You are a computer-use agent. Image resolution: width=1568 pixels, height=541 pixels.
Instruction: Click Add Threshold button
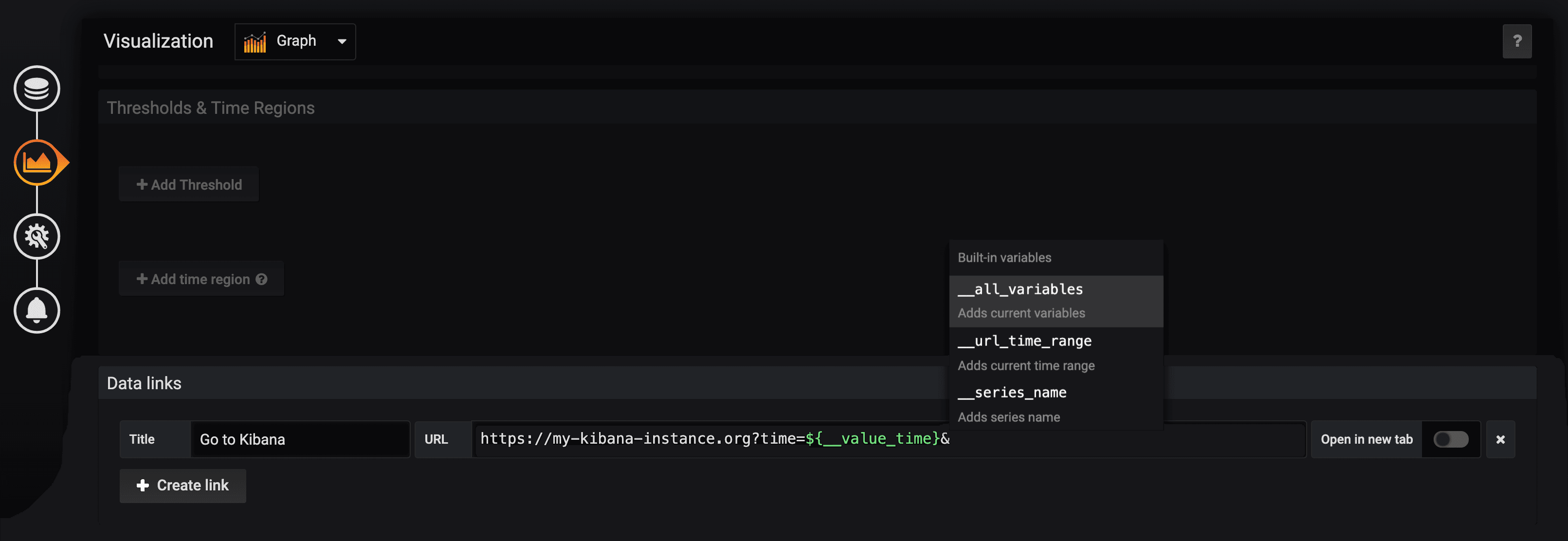189,184
